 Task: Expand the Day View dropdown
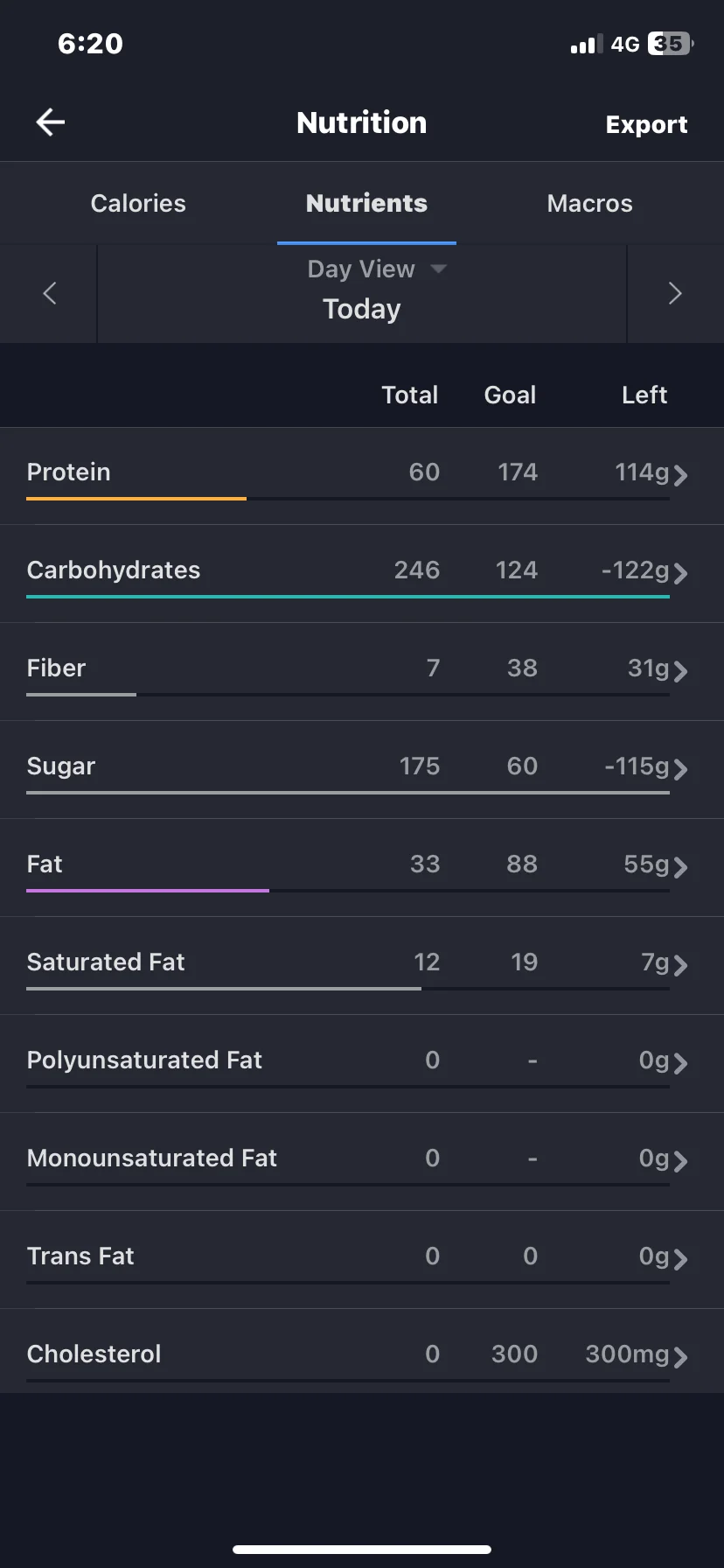[x=377, y=269]
